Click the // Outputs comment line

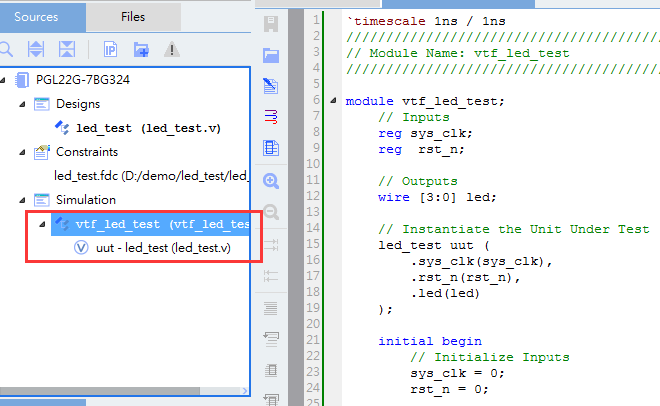click(418, 181)
